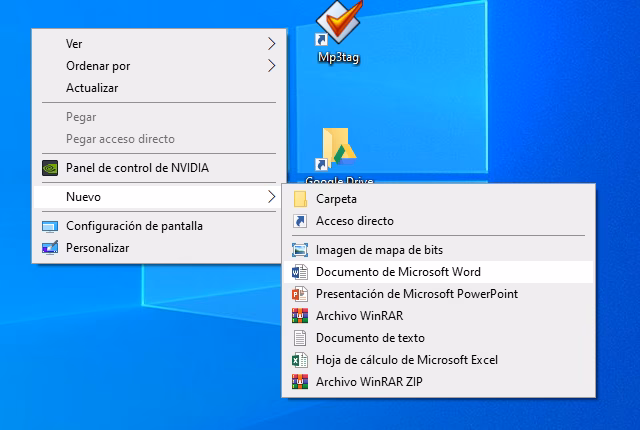The image size is (640, 430).
Task: Click the PowerPoint presentation icon
Action: [300, 294]
